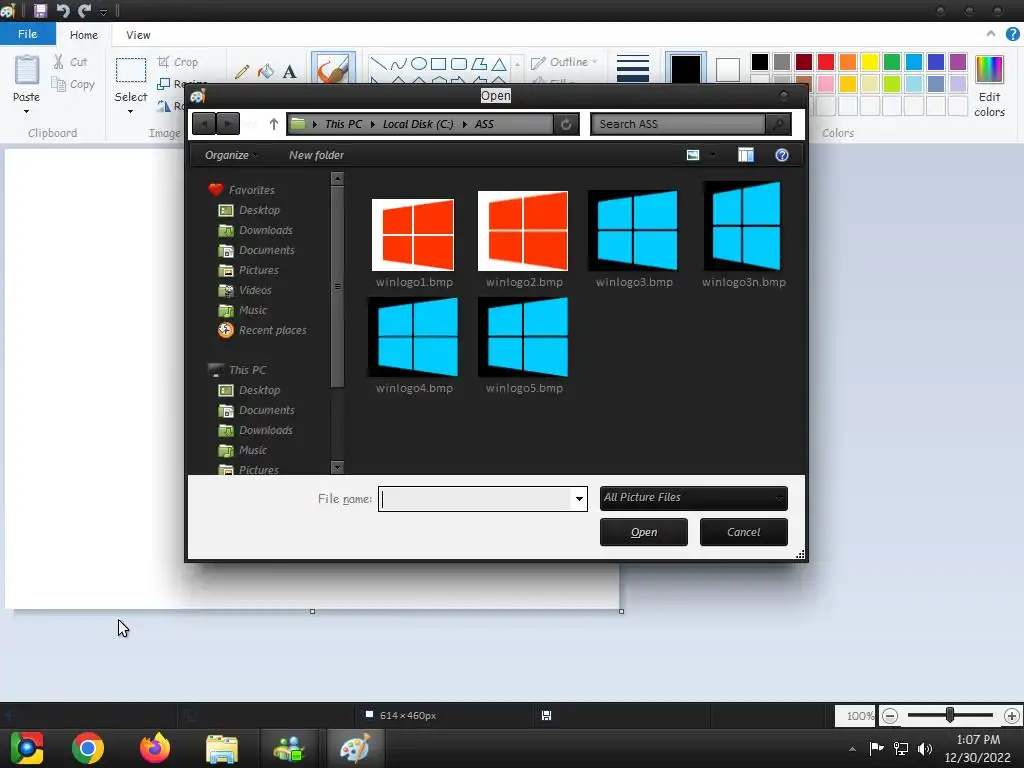Select the oval shape in Shapes gallery
1024x768 pixels.
[419, 63]
